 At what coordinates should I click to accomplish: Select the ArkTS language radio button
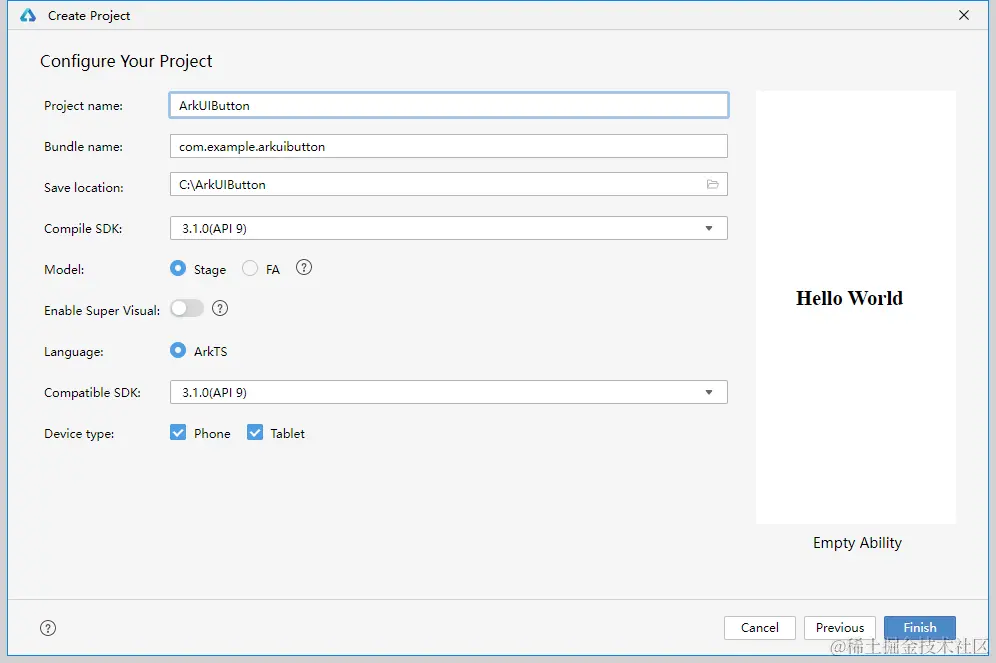pos(178,351)
